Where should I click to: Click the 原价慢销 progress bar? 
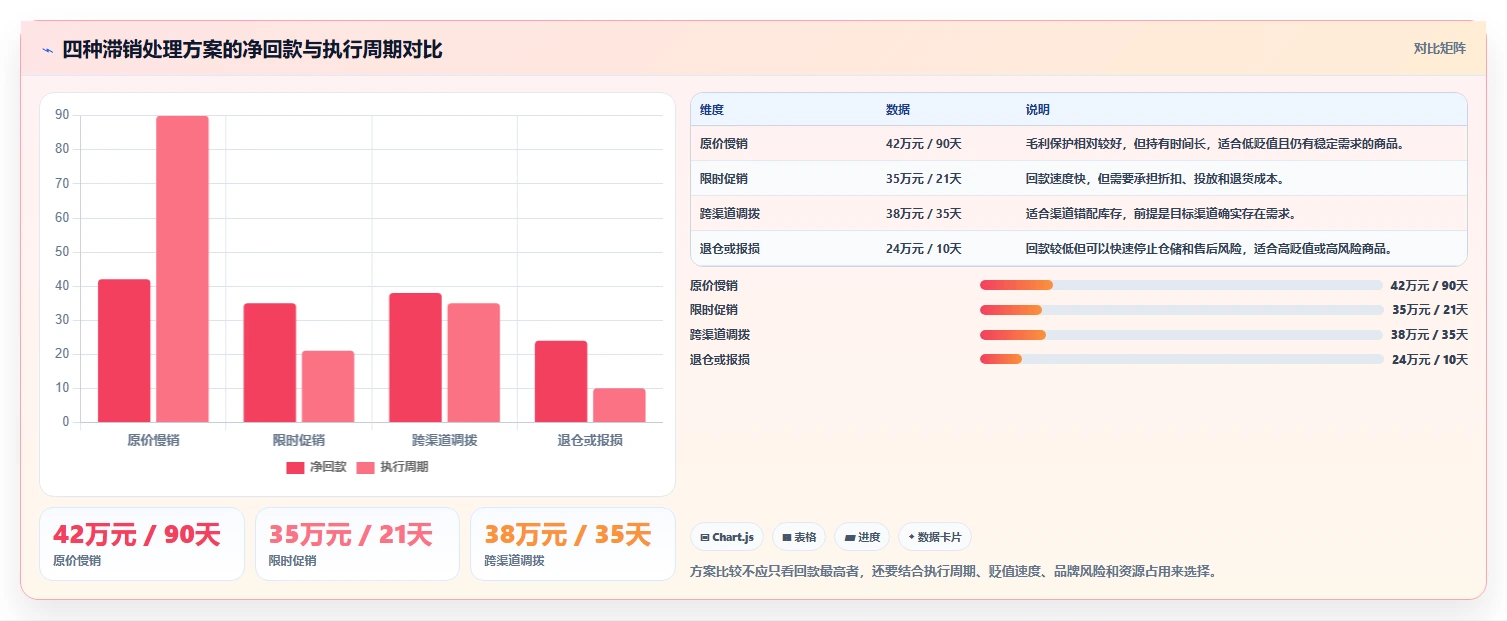1181,285
